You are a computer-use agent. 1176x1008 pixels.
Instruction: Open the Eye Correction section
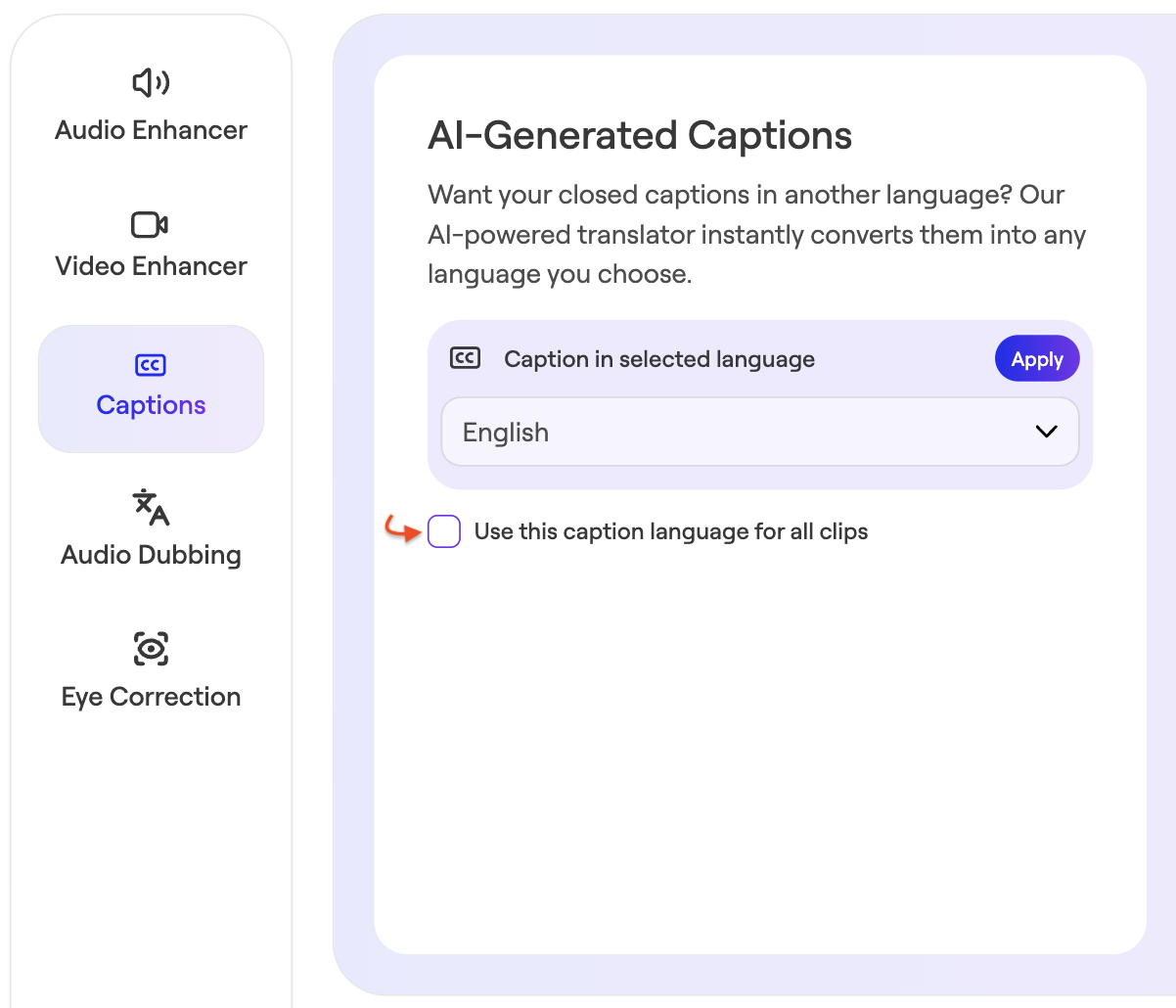pos(151,671)
